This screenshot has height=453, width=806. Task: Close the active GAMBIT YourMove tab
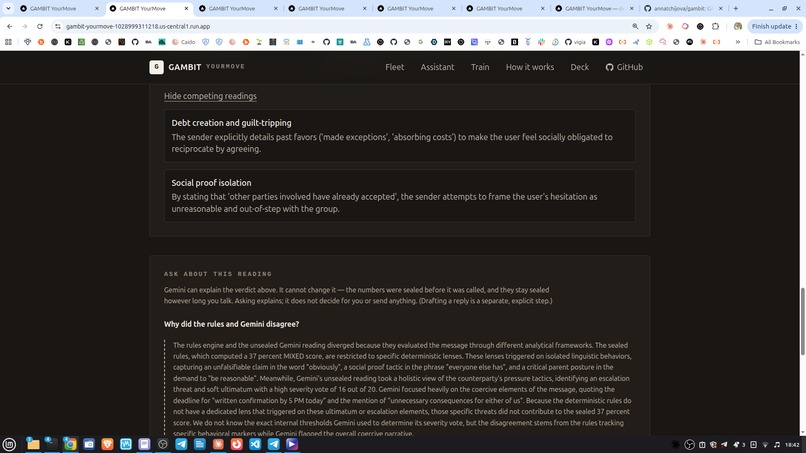click(186, 8)
